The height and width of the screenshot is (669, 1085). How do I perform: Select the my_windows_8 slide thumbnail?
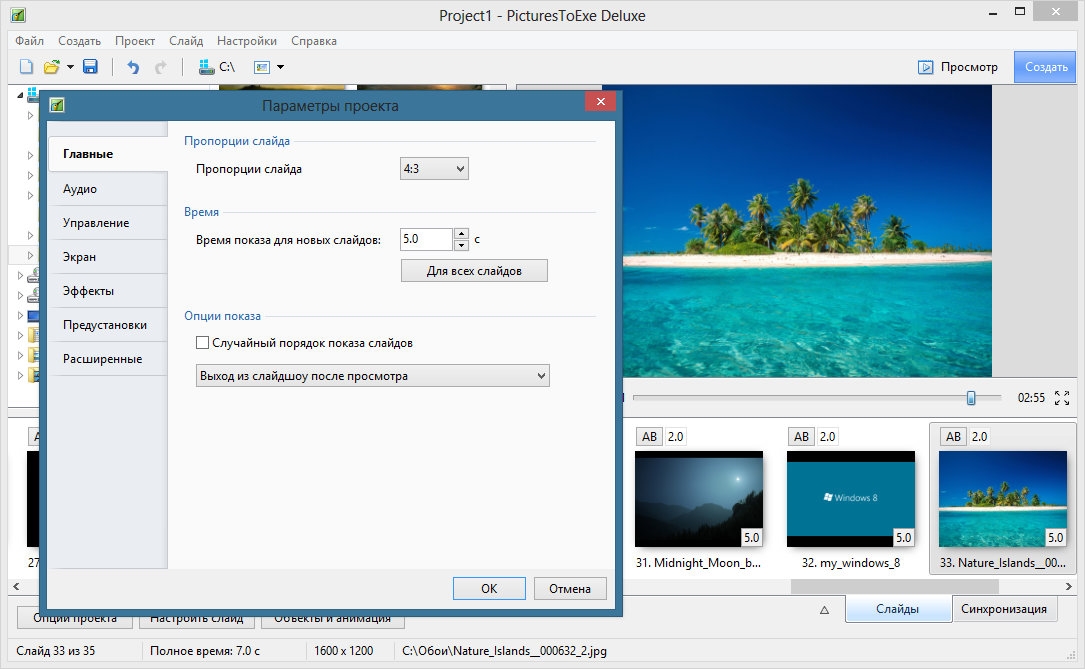point(851,498)
